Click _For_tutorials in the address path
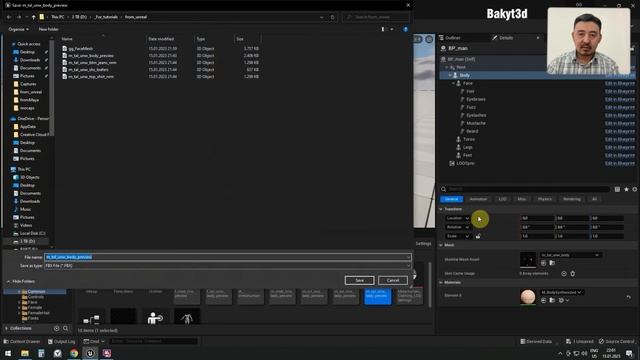The image size is (640, 360). pos(106,17)
